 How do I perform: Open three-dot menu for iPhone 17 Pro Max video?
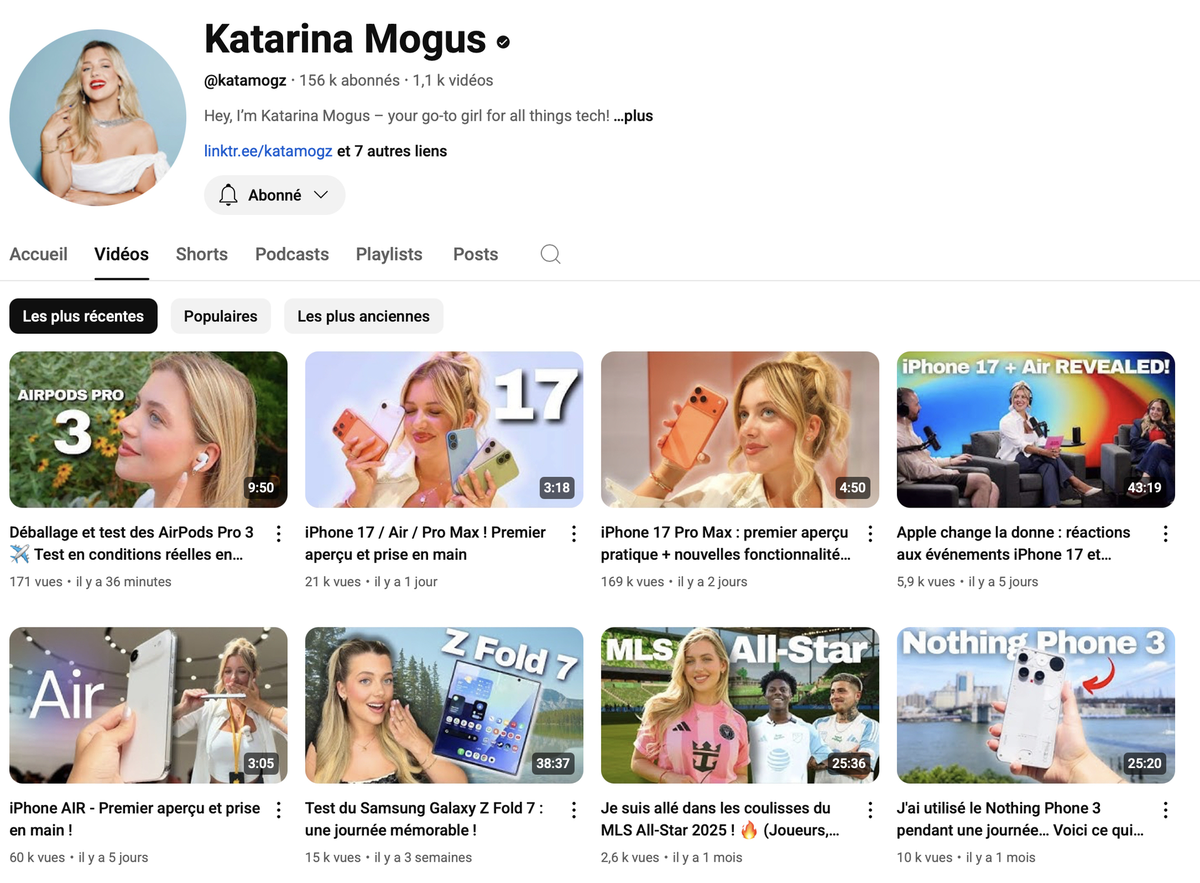(870, 534)
